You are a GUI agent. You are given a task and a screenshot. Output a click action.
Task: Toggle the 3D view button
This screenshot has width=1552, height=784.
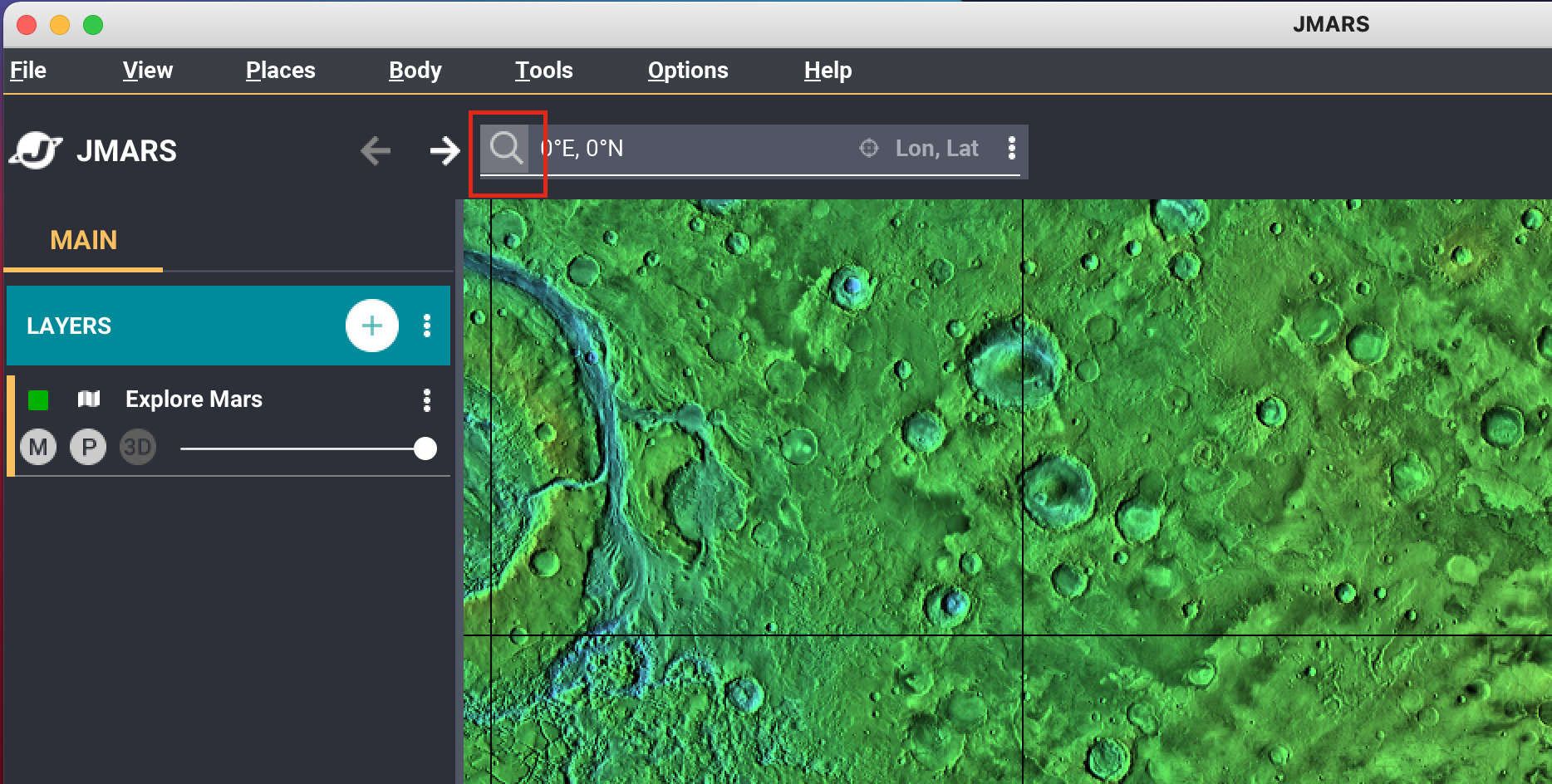(138, 448)
